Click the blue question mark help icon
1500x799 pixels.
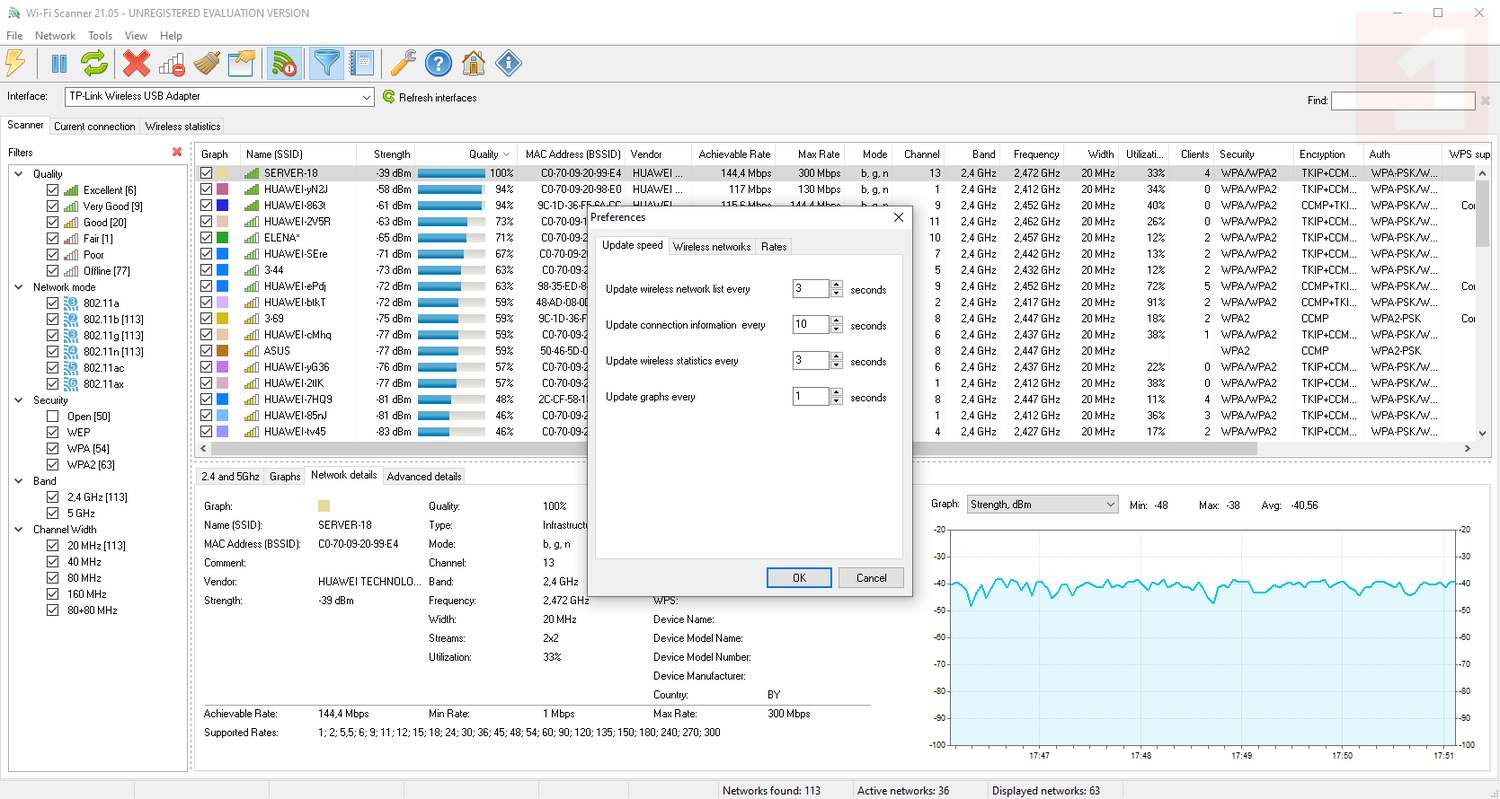click(438, 64)
